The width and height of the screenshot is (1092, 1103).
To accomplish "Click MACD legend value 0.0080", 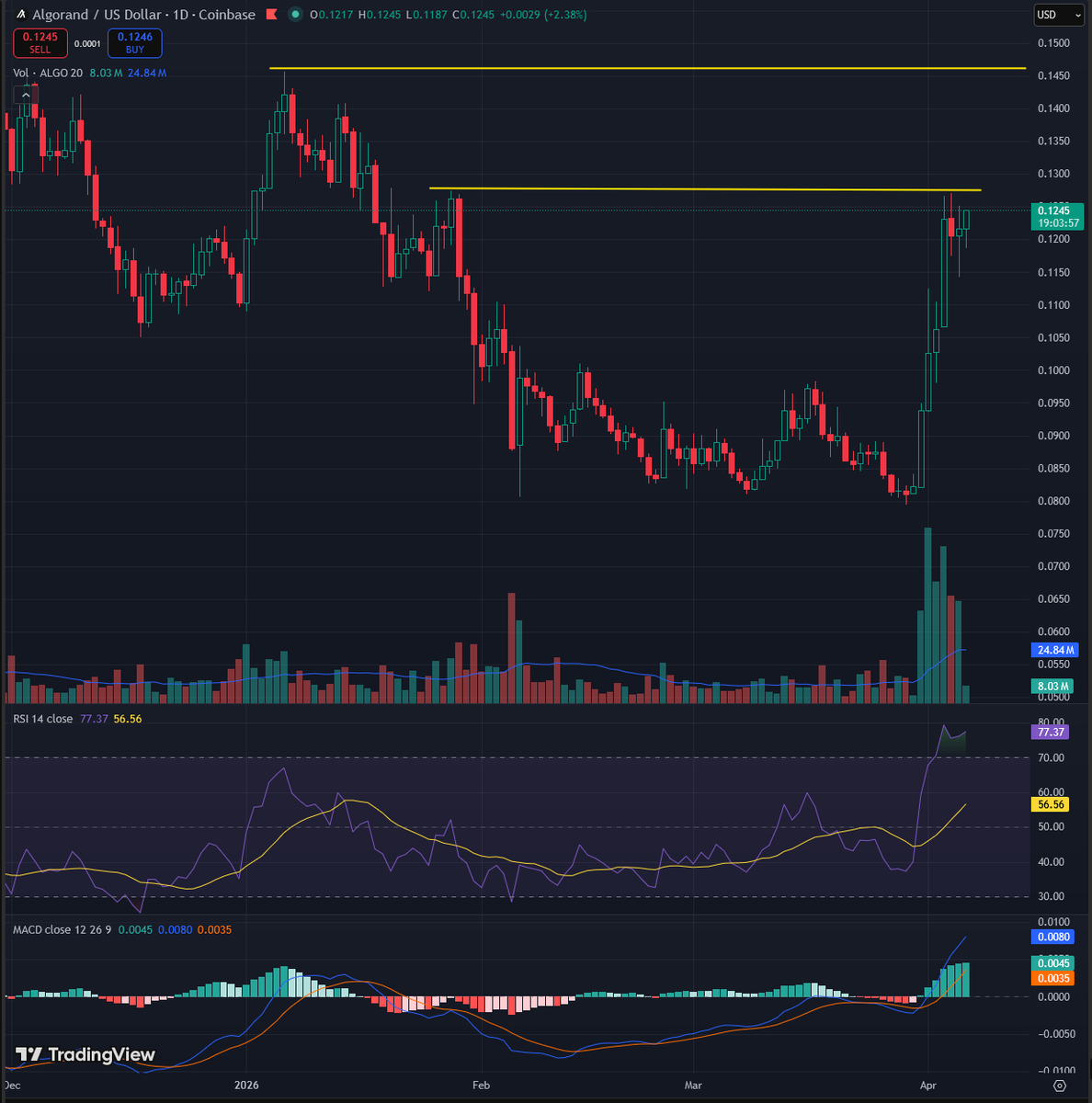I will pyautogui.click(x=175, y=930).
